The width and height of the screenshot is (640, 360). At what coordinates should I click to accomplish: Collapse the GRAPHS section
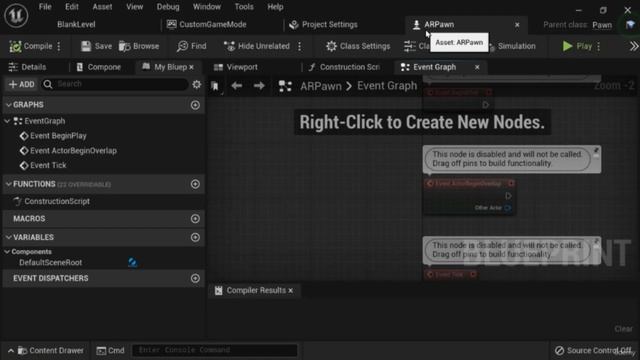9,105
